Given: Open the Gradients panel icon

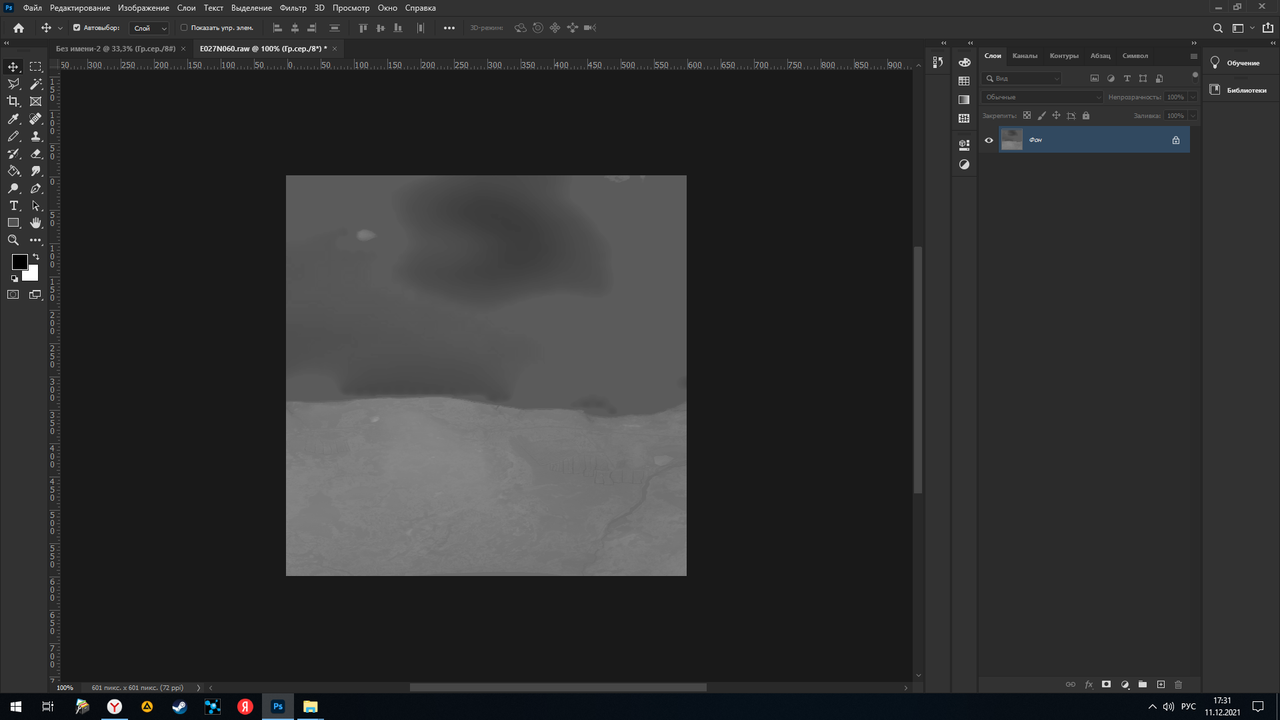Looking at the screenshot, I should (964, 100).
